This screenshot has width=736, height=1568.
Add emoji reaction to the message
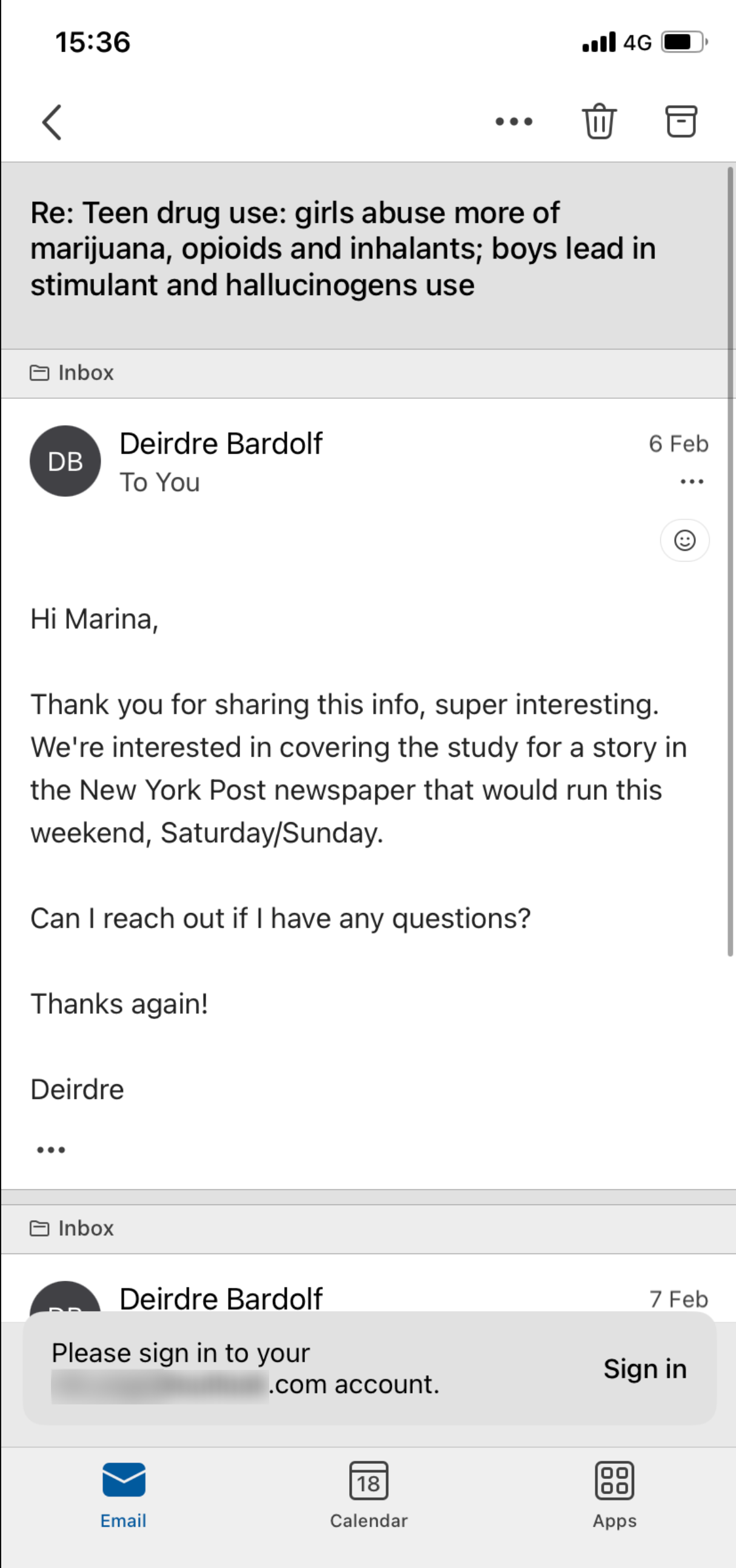click(x=684, y=540)
